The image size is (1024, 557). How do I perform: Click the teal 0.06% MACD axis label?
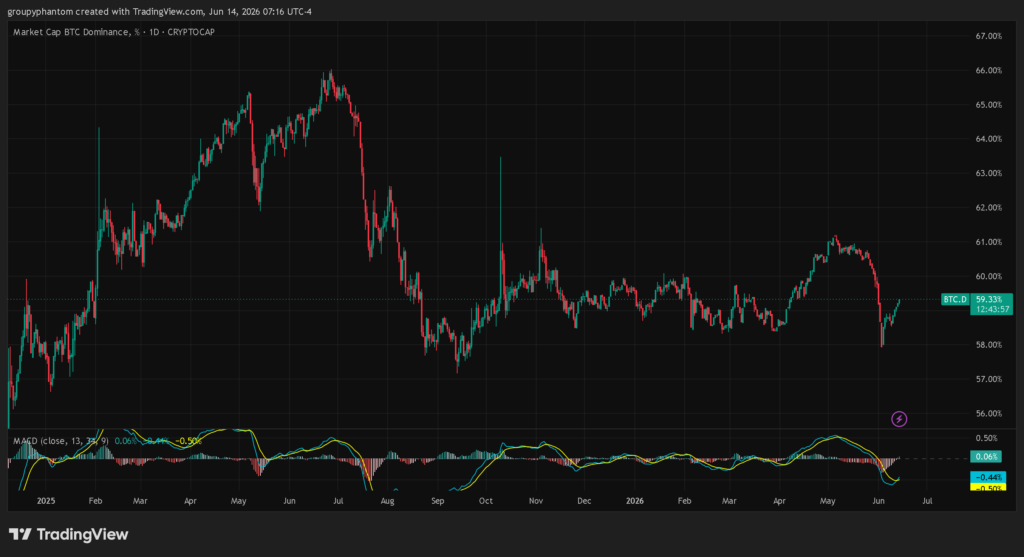pos(986,456)
